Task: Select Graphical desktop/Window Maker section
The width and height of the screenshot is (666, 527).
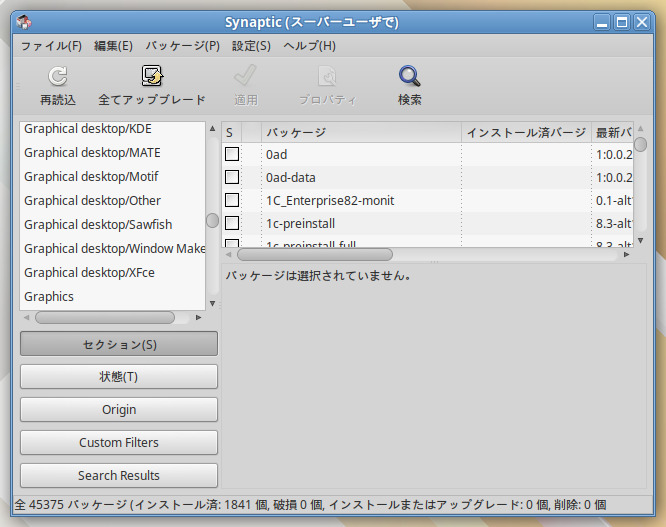Action: coord(113,248)
